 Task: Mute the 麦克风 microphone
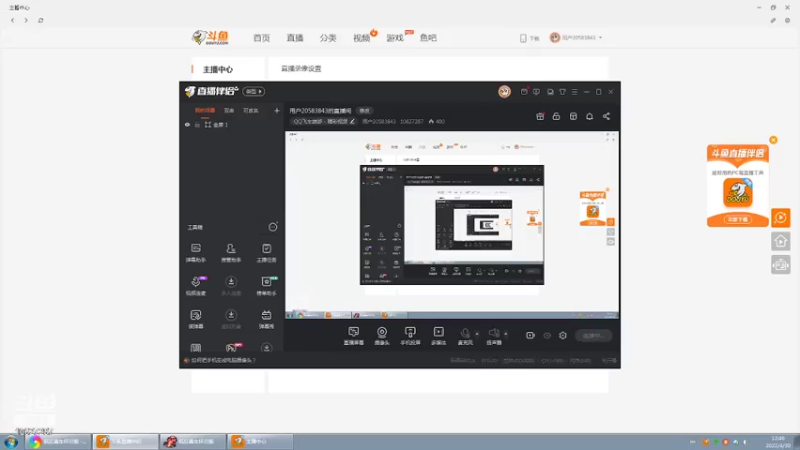465,336
